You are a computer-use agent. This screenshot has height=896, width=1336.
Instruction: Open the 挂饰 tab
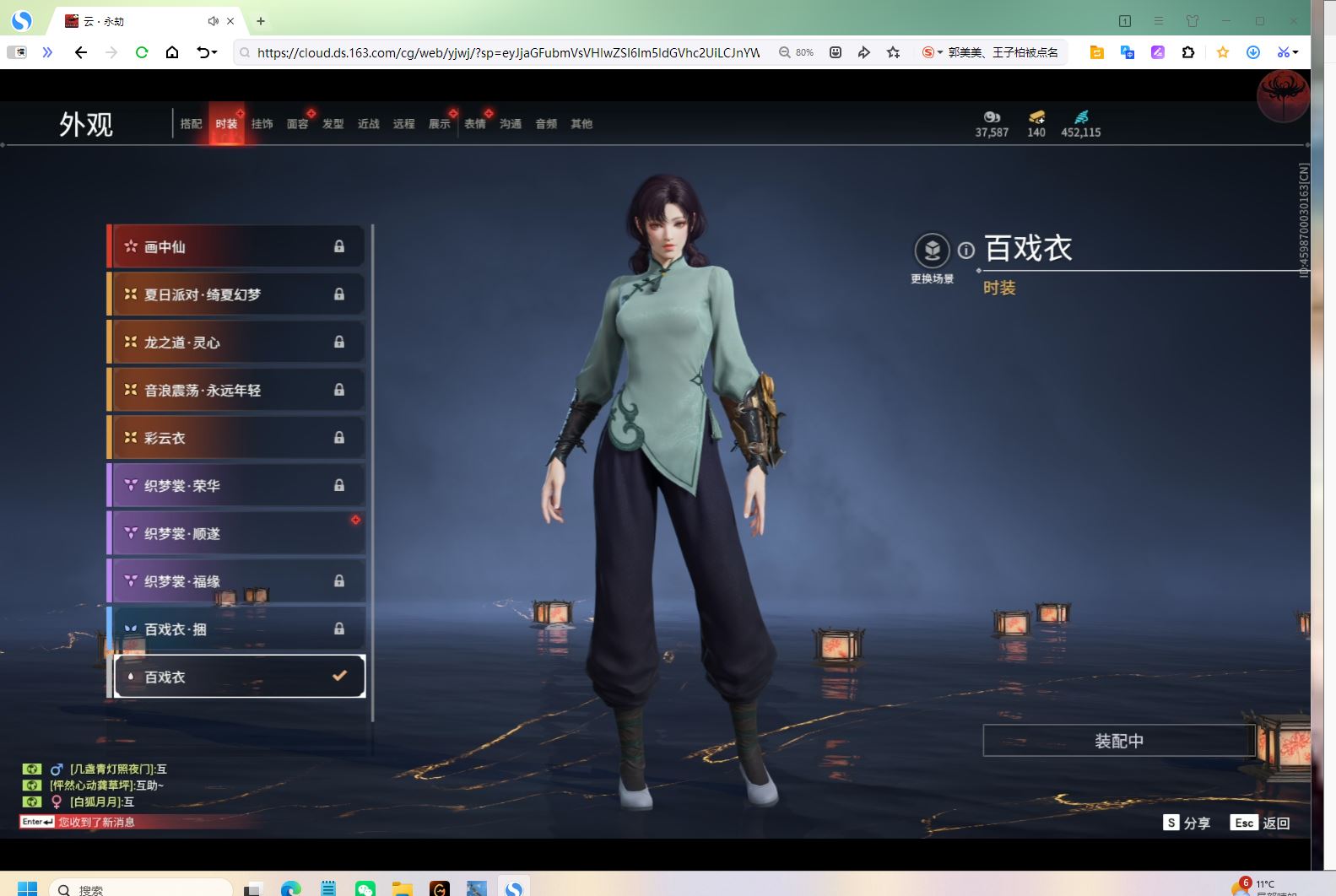click(x=262, y=124)
